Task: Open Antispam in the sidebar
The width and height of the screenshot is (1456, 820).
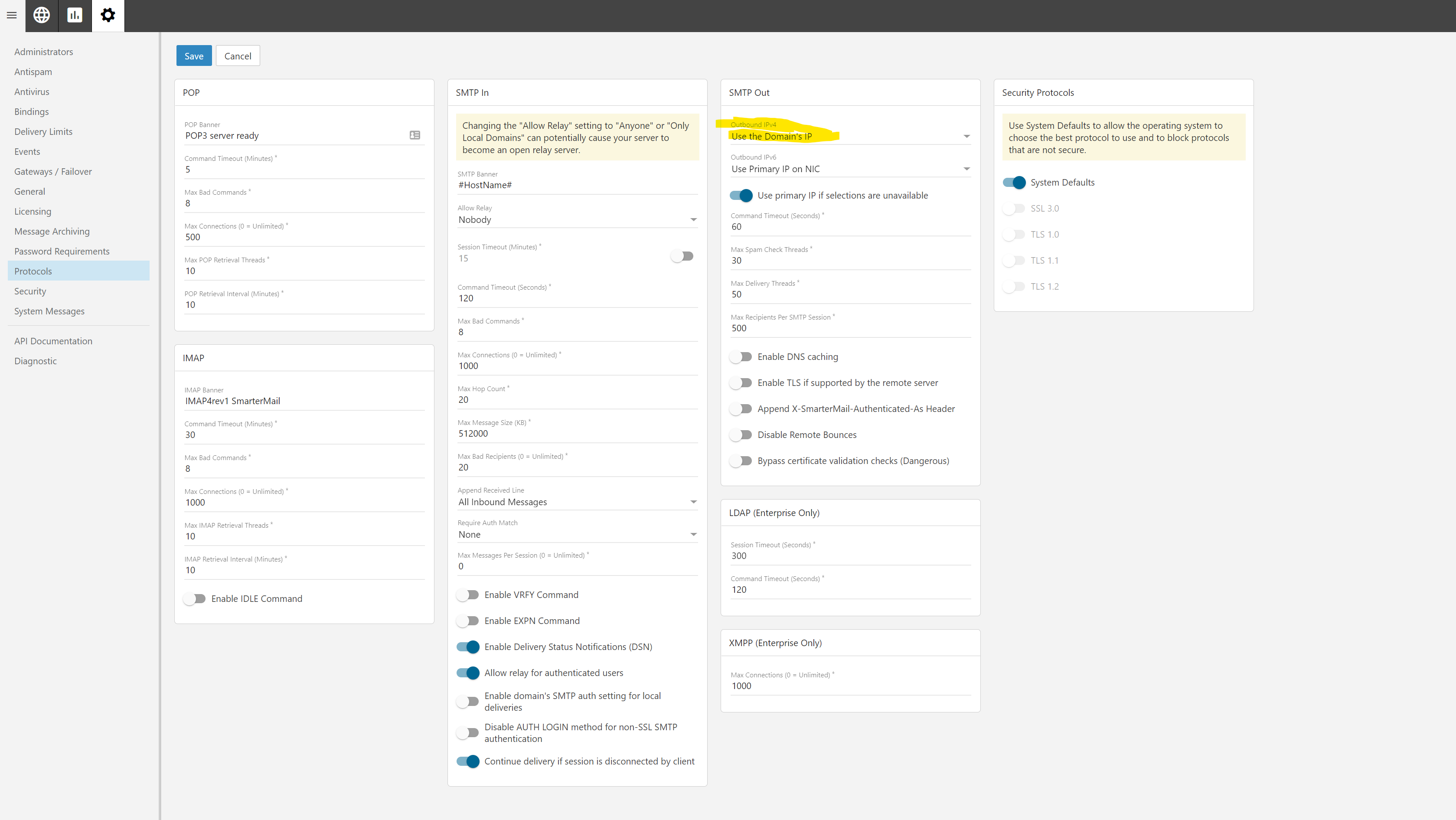Action: [33, 72]
